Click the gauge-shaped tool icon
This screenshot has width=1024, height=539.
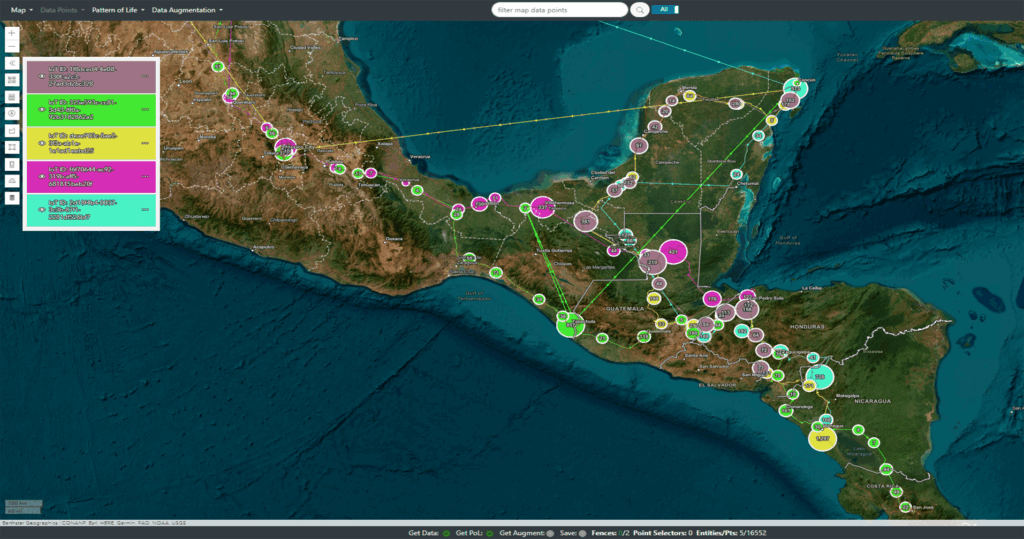(12, 181)
